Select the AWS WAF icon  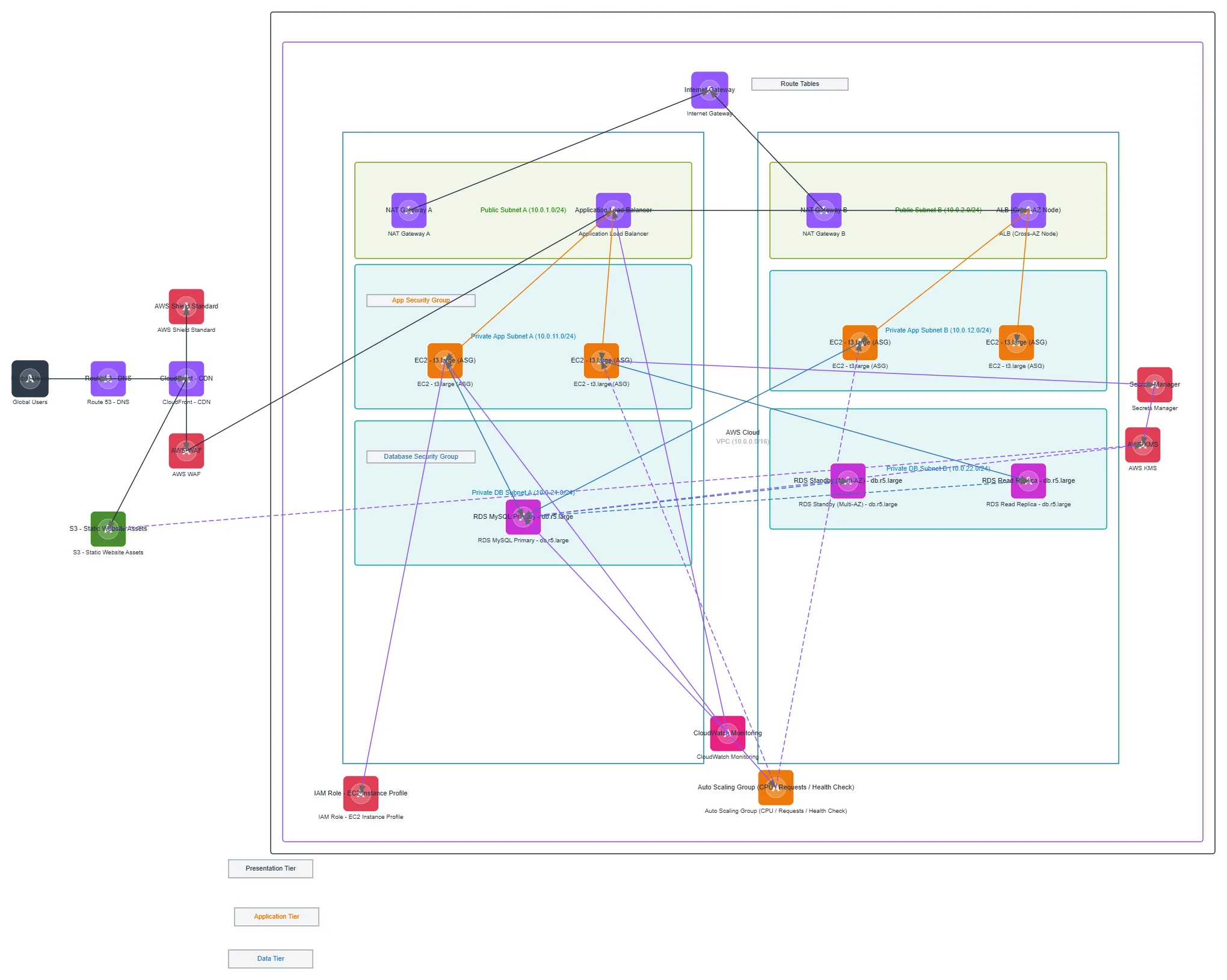pyautogui.click(x=186, y=451)
